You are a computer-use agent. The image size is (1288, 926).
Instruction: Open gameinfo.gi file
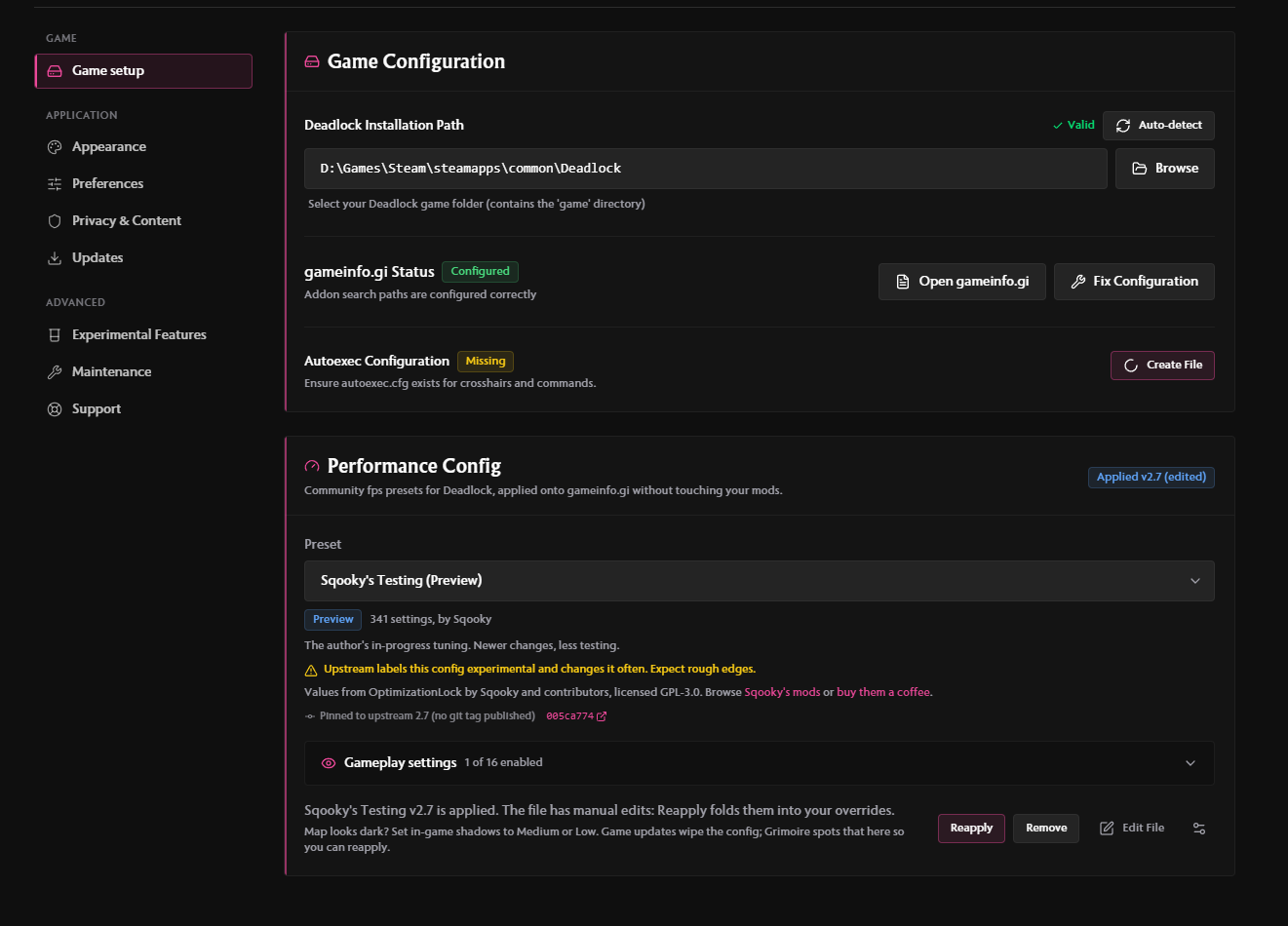tap(961, 282)
